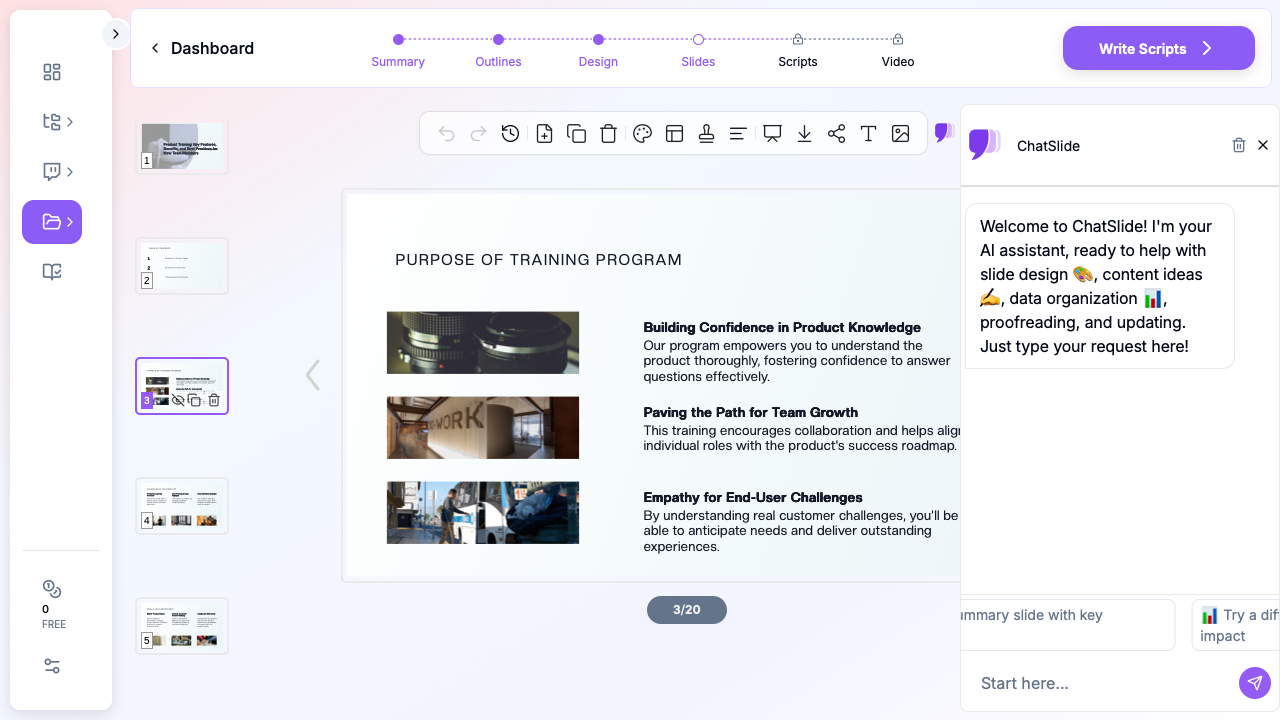The image size is (1280, 720).
Task: Click the brand stamp icon in toolbar
Action: coord(706,133)
